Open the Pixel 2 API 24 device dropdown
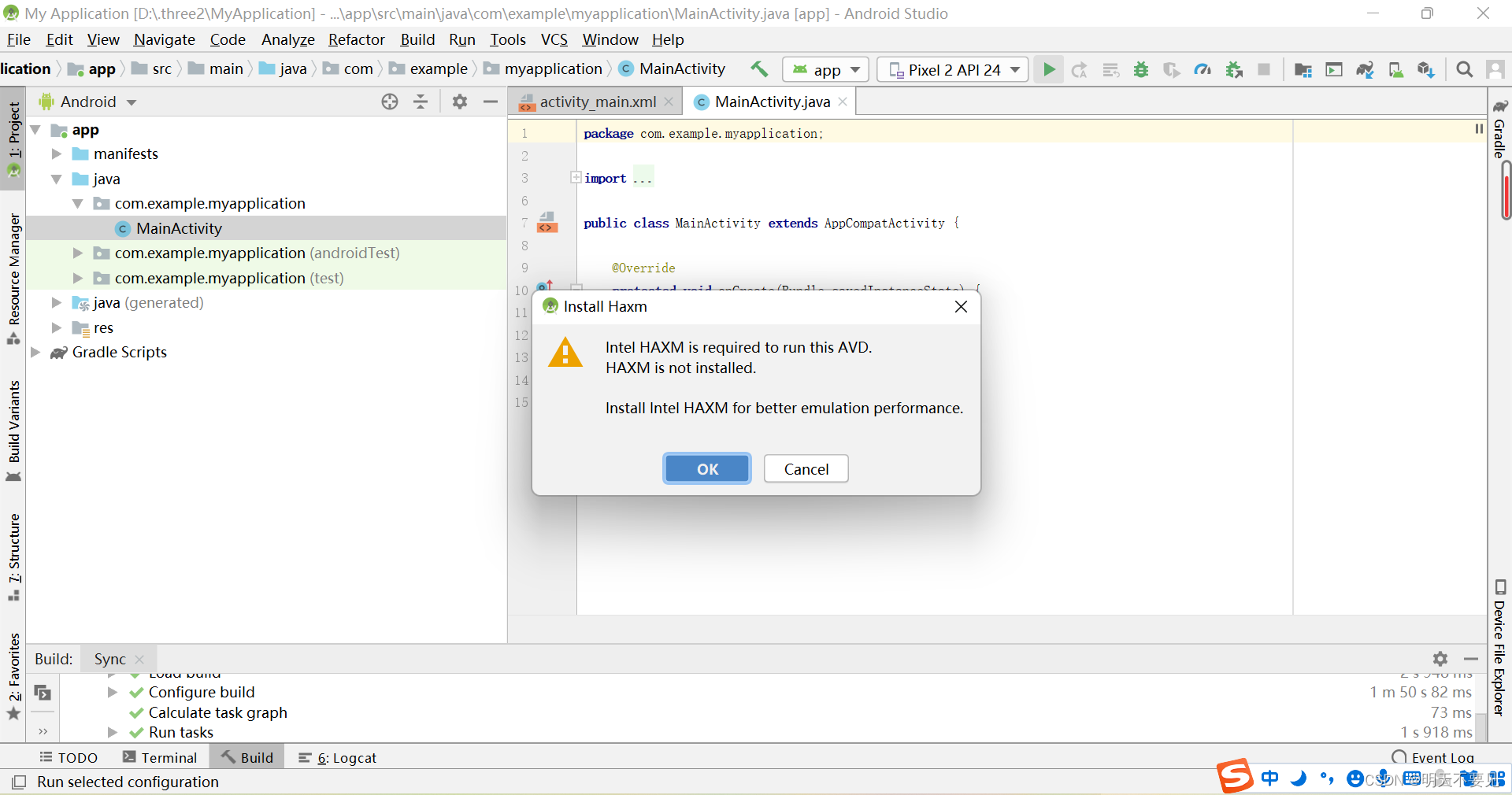The image size is (1512, 795). (953, 69)
